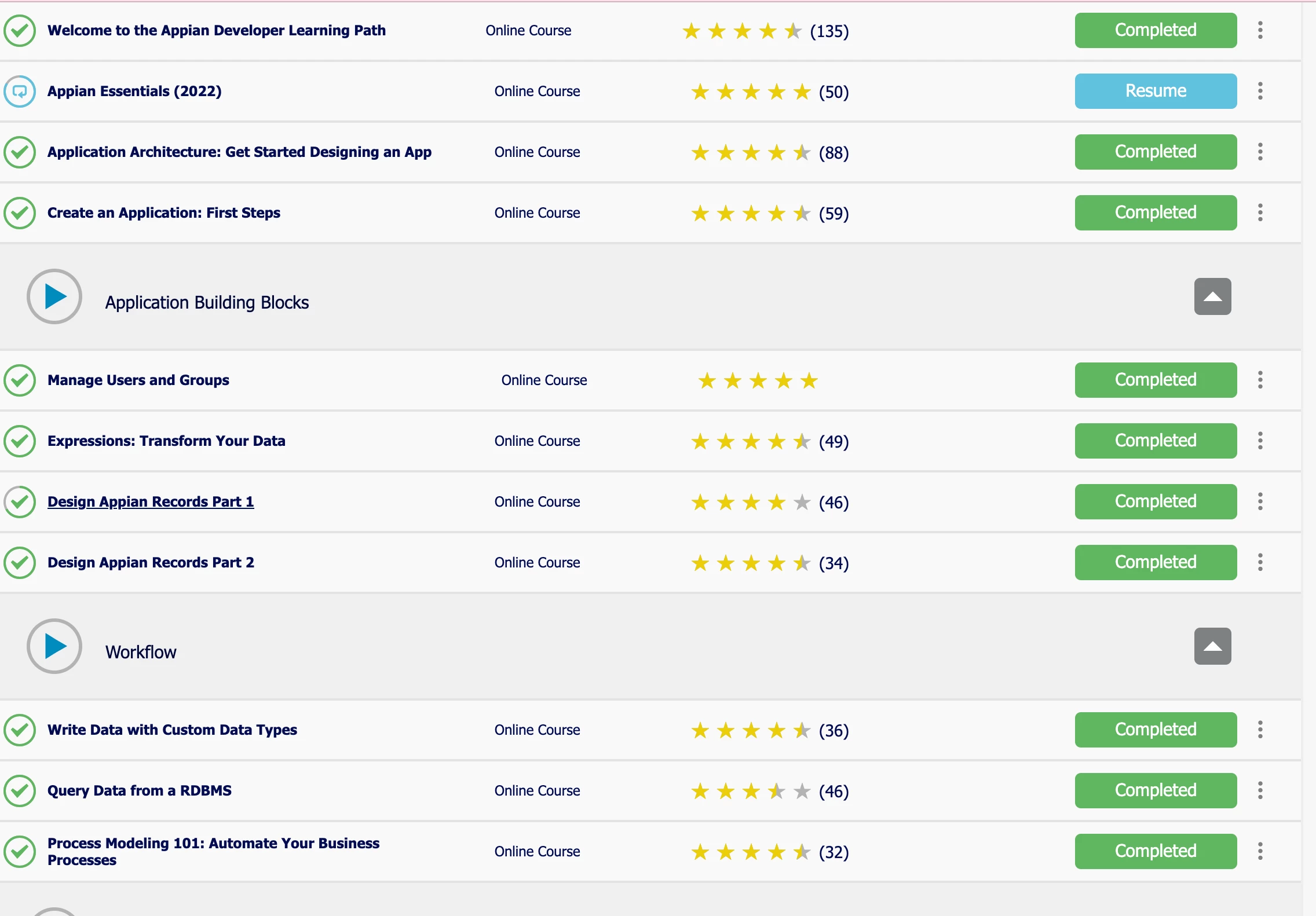
Task: Open Process Modeling 101: Automate Your Business Processes
Action: (213, 851)
